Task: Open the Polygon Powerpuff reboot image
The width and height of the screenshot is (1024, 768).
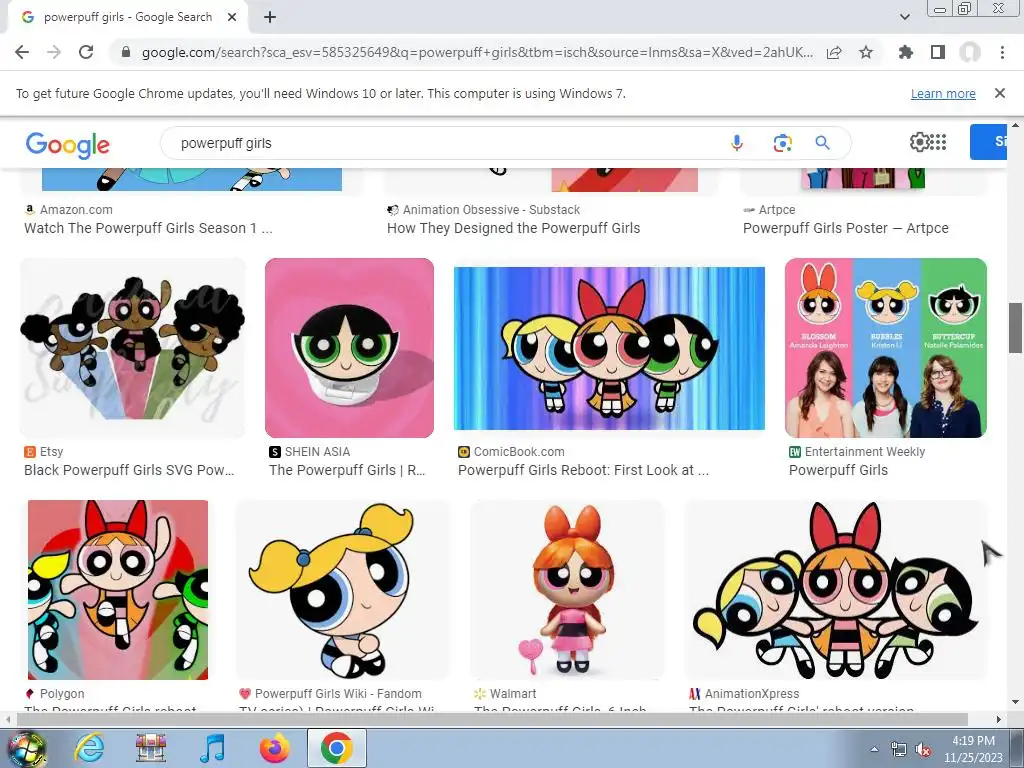Action: point(118,590)
